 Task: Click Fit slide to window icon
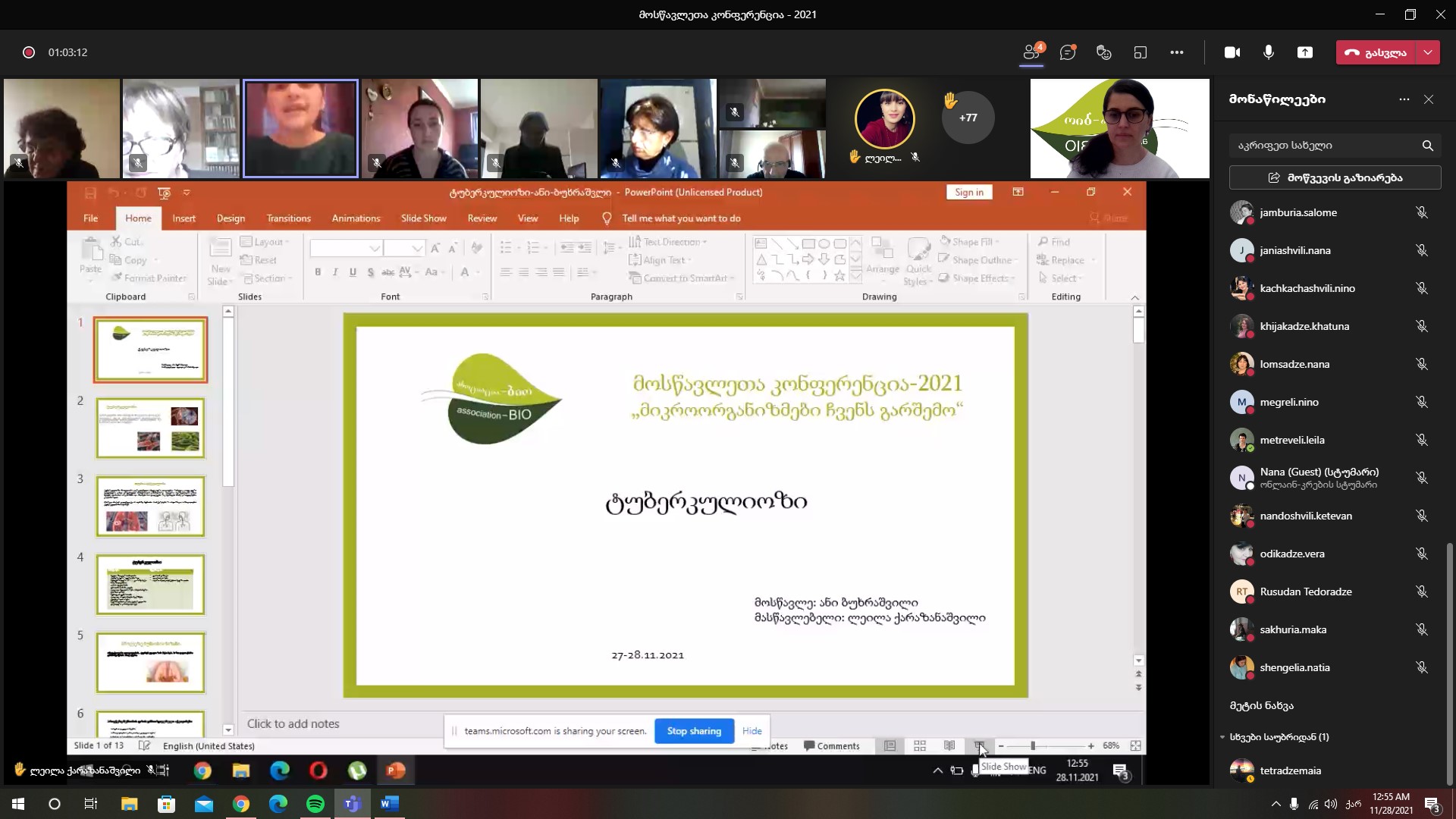point(1135,746)
